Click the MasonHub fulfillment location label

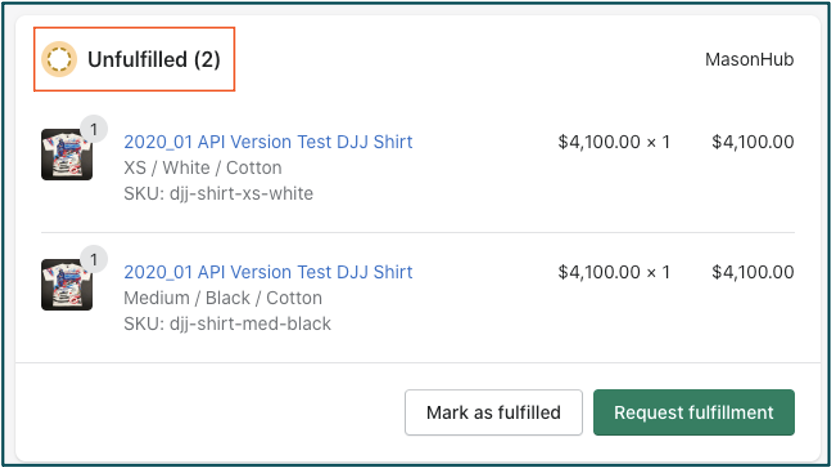(749, 59)
